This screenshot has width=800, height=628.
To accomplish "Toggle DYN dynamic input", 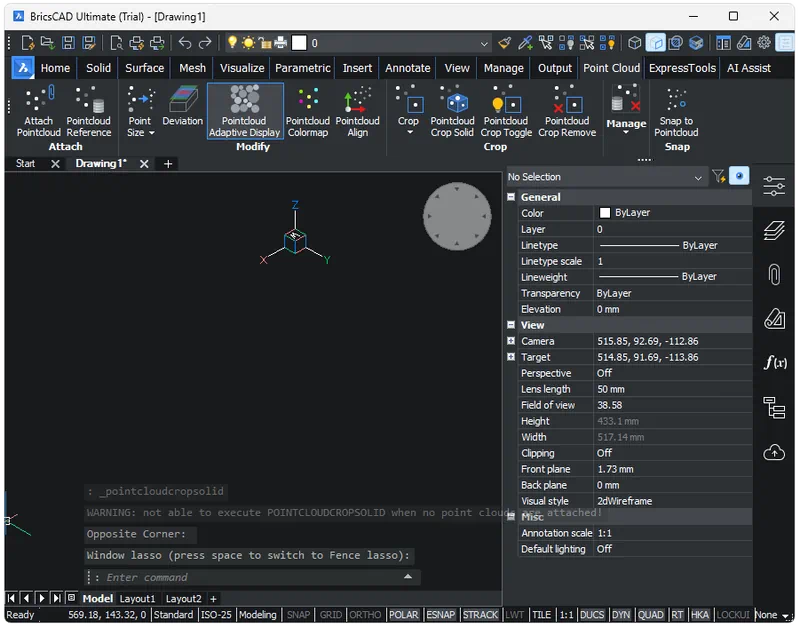I will 621,615.
